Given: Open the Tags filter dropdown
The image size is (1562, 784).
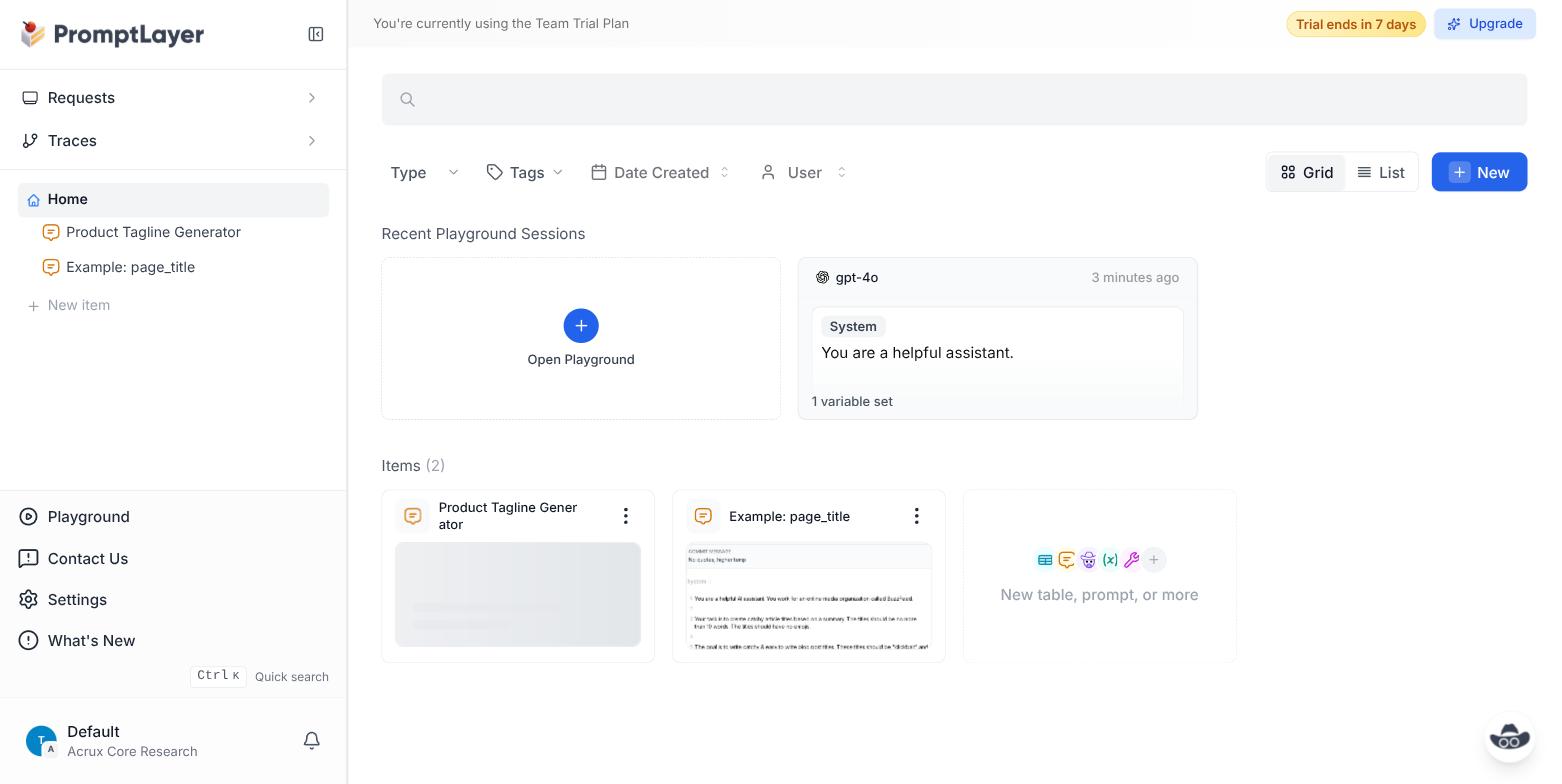Looking at the screenshot, I should [x=525, y=172].
